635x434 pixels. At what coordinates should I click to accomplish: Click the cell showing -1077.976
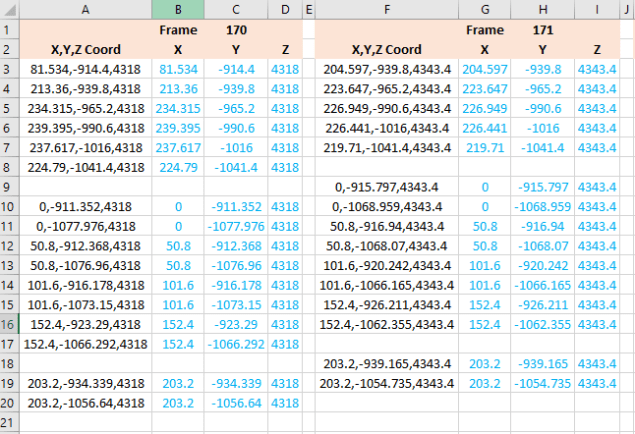click(x=236, y=227)
